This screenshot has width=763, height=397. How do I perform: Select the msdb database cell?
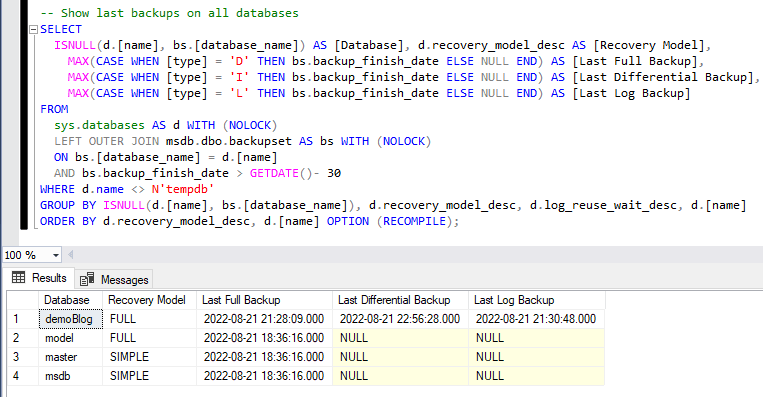coord(71,376)
